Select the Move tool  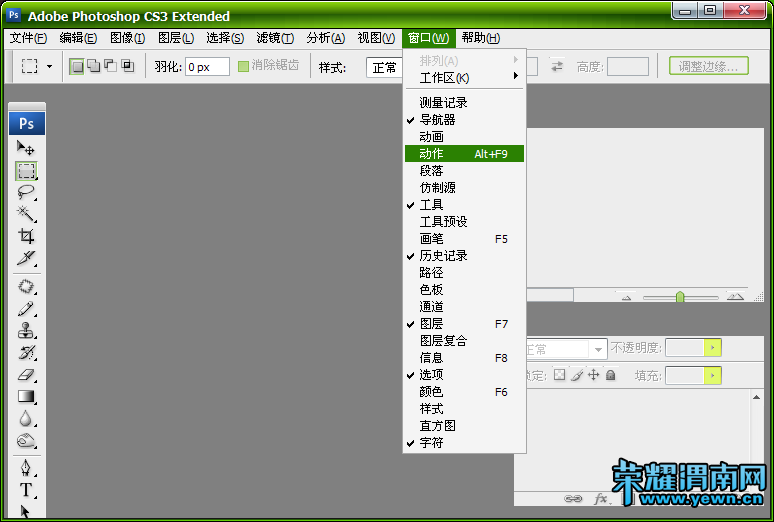click(26, 148)
